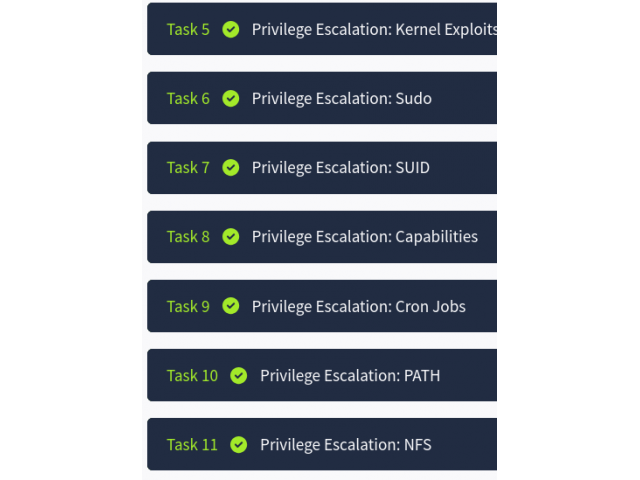Select the Task 10 label
The height and width of the screenshot is (480, 640).
[192, 376]
